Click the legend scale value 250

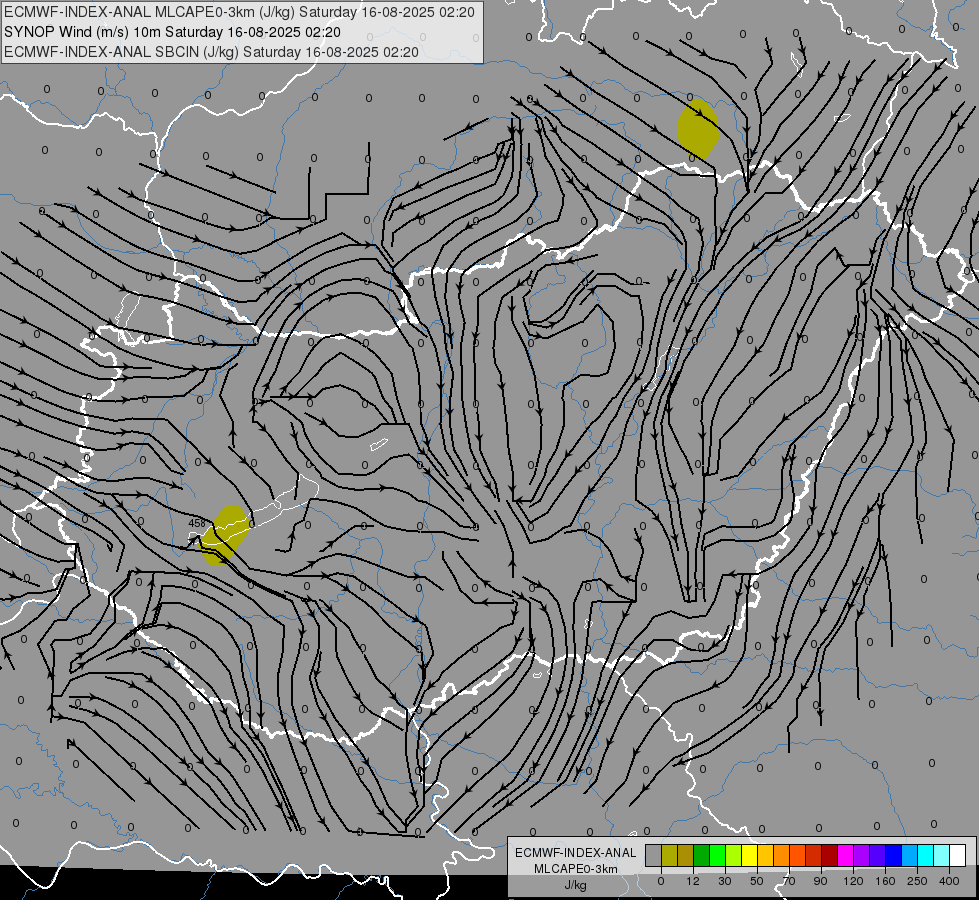(x=917, y=881)
